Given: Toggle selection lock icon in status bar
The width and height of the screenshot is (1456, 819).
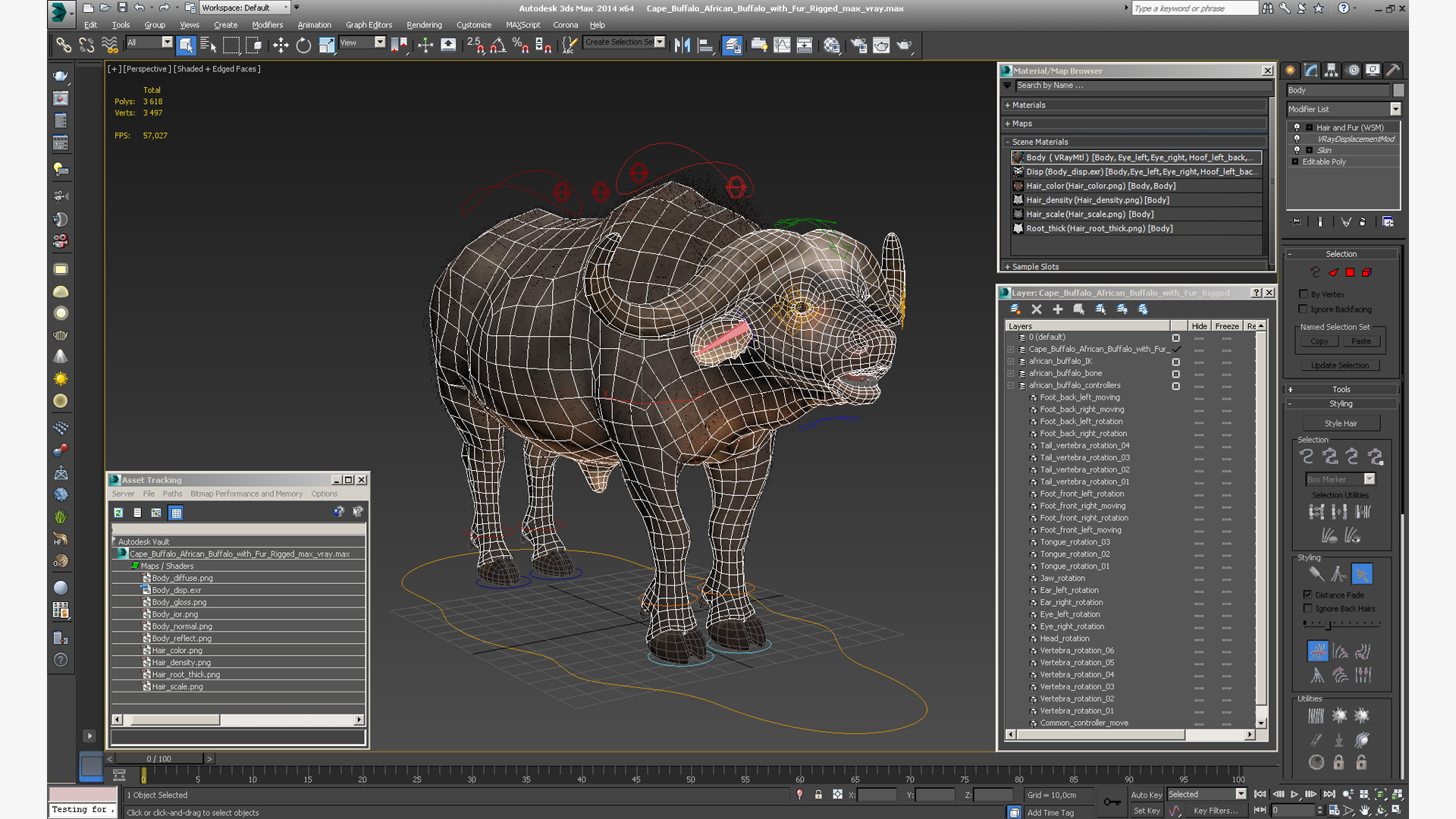Looking at the screenshot, I should click(818, 795).
